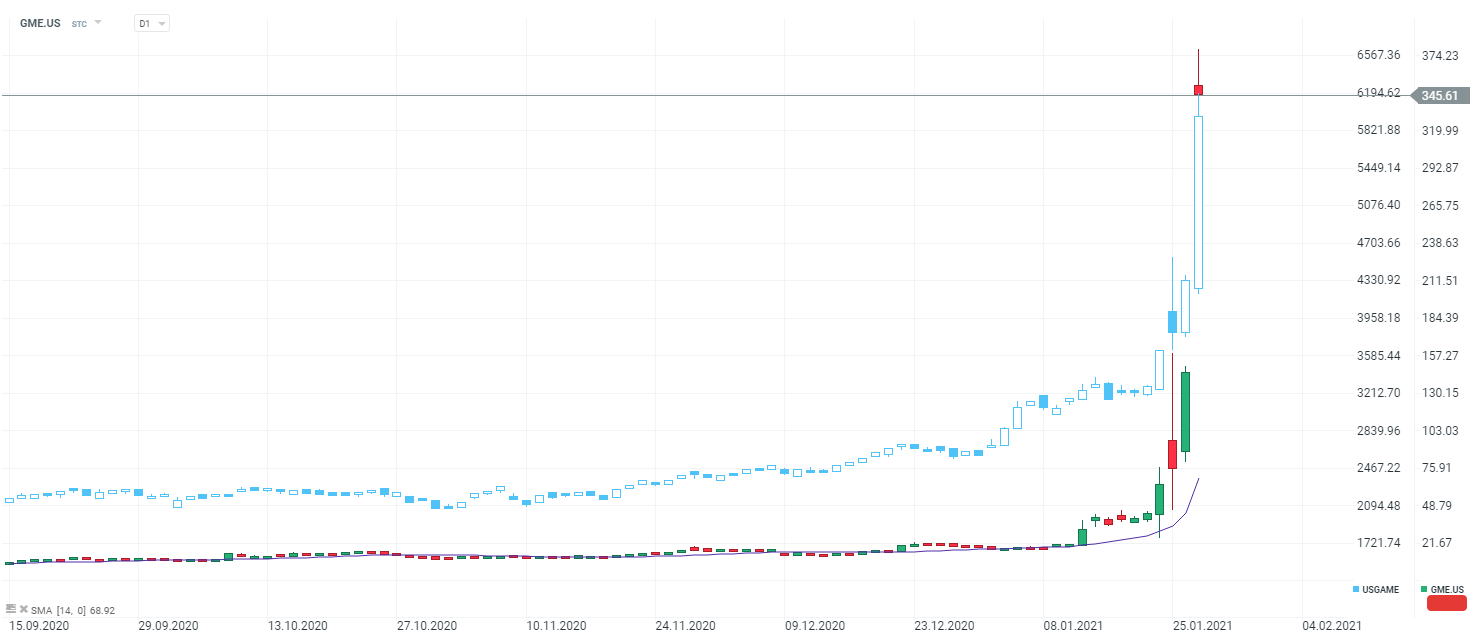The width and height of the screenshot is (1482, 643).
Task: Toggle the GME.US series label in the legend
Action: tap(1447, 590)
